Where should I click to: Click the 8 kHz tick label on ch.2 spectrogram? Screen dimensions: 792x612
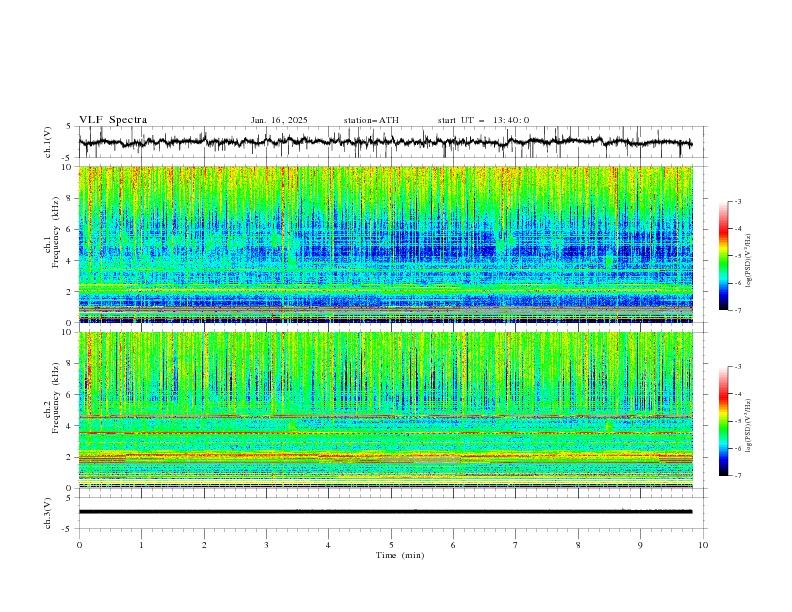coord(71,363)
